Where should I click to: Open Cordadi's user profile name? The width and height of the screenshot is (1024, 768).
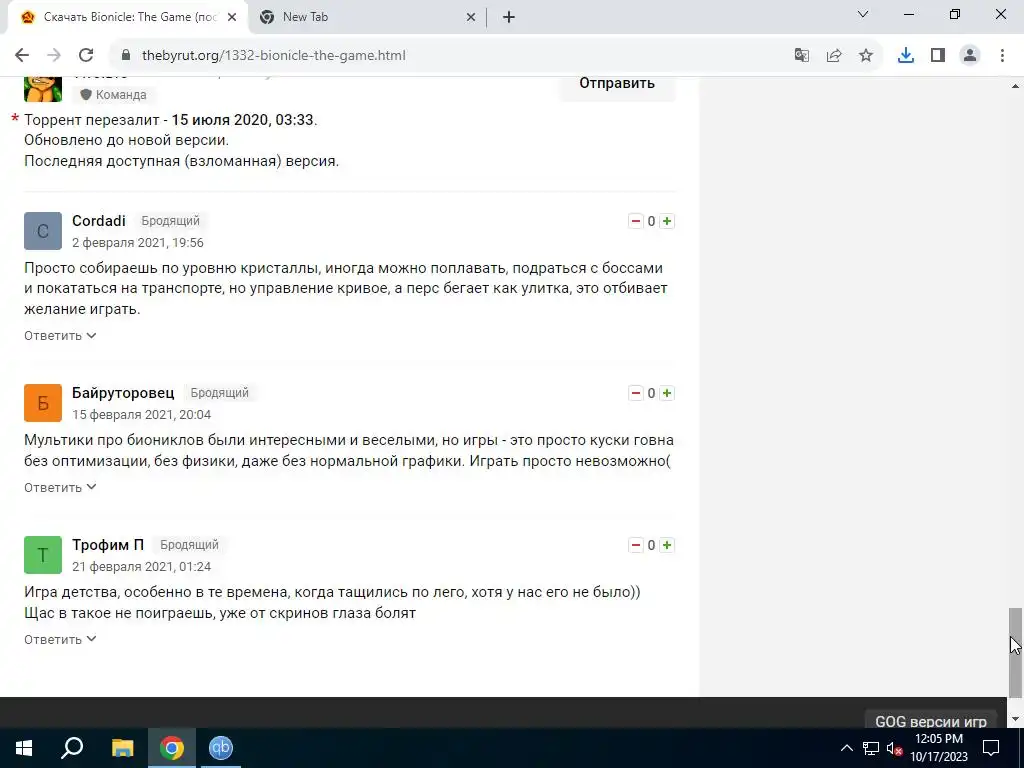click(x=99, y=221)
